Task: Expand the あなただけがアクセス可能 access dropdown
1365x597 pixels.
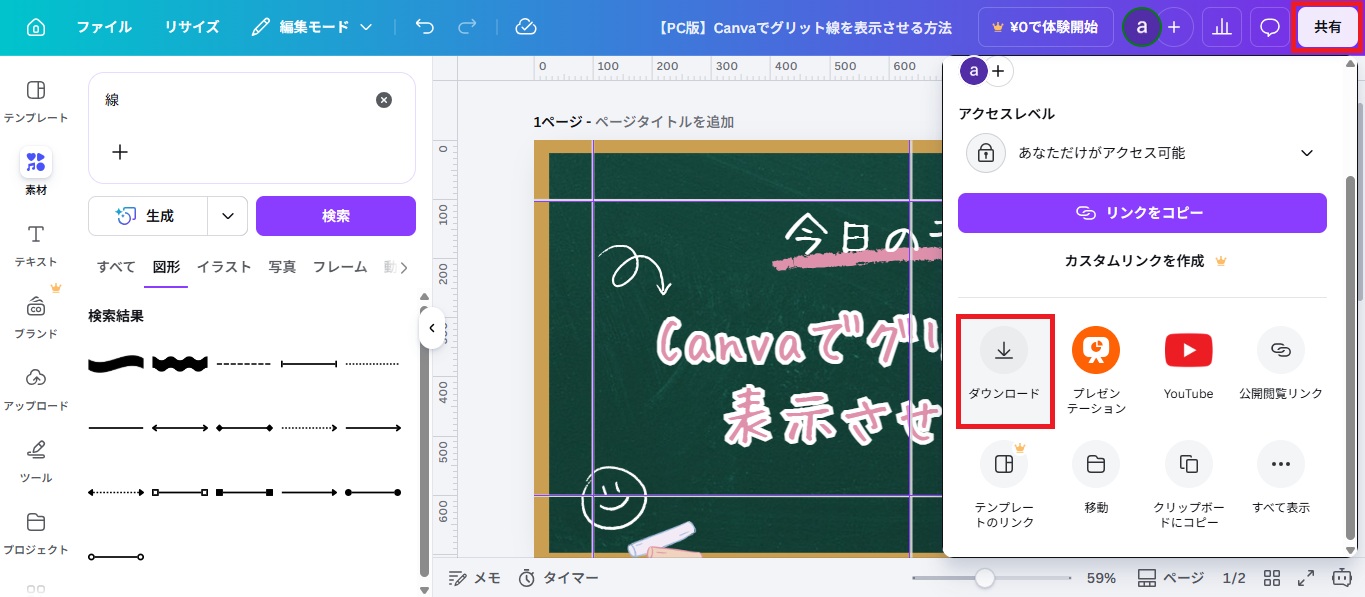Action: pyautogui.click(x=1142, y=153)
